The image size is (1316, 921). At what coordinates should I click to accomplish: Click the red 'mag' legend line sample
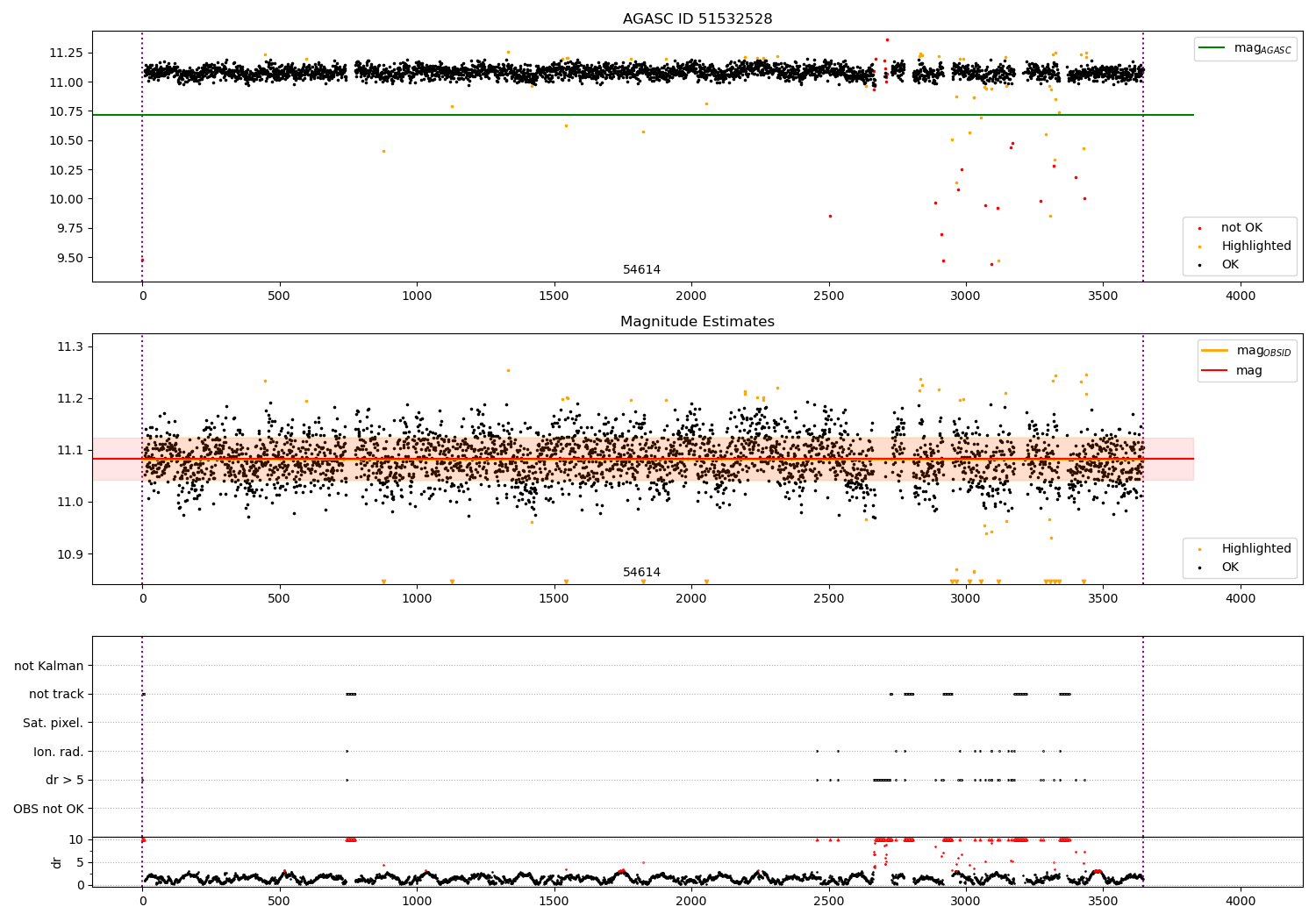pyautogui.click(x=1216, y=370)
